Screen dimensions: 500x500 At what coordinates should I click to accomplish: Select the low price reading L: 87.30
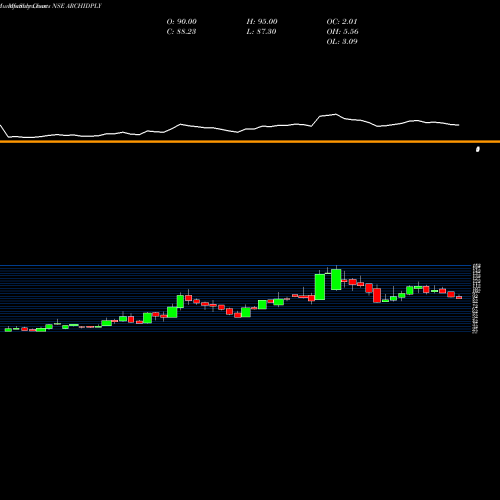[261, 32]
